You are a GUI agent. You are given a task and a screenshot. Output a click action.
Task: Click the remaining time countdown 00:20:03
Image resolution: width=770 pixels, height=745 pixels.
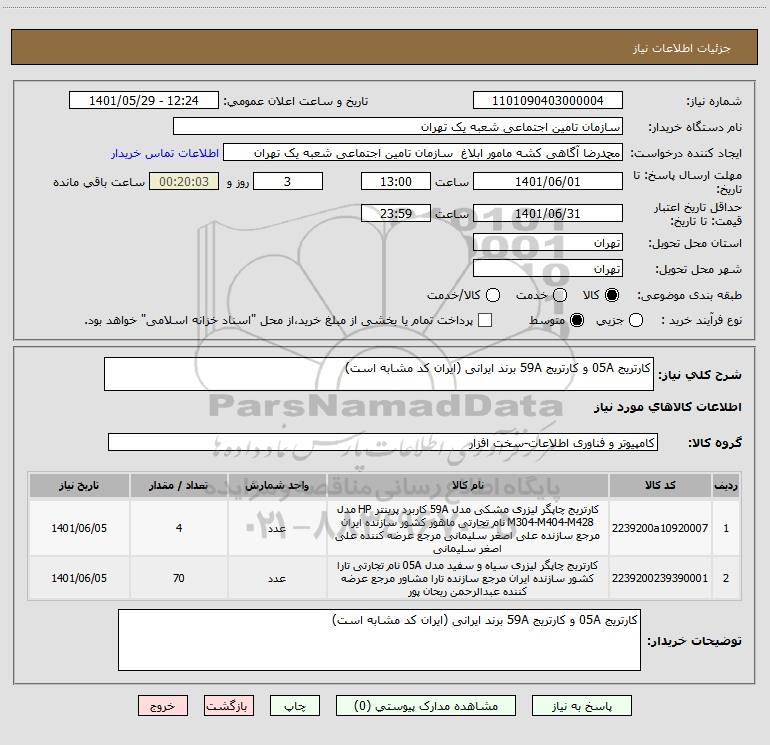coord(184,181)
